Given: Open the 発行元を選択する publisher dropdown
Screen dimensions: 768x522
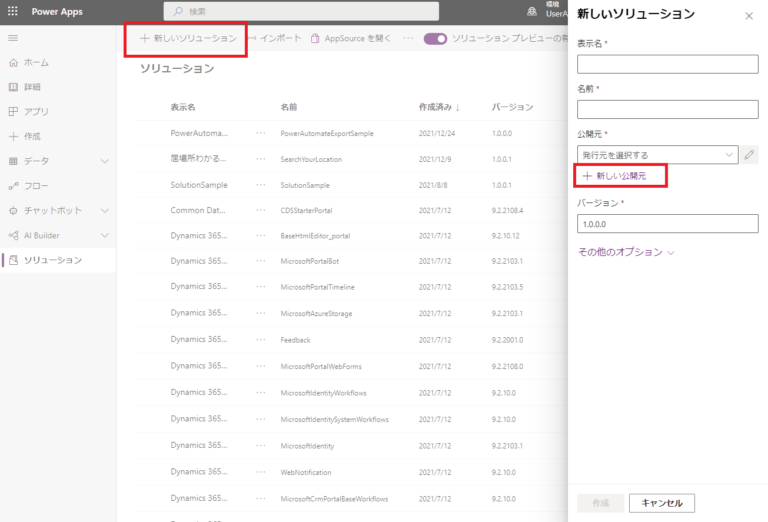Looking at the screenshot, I should click(657, 155).
